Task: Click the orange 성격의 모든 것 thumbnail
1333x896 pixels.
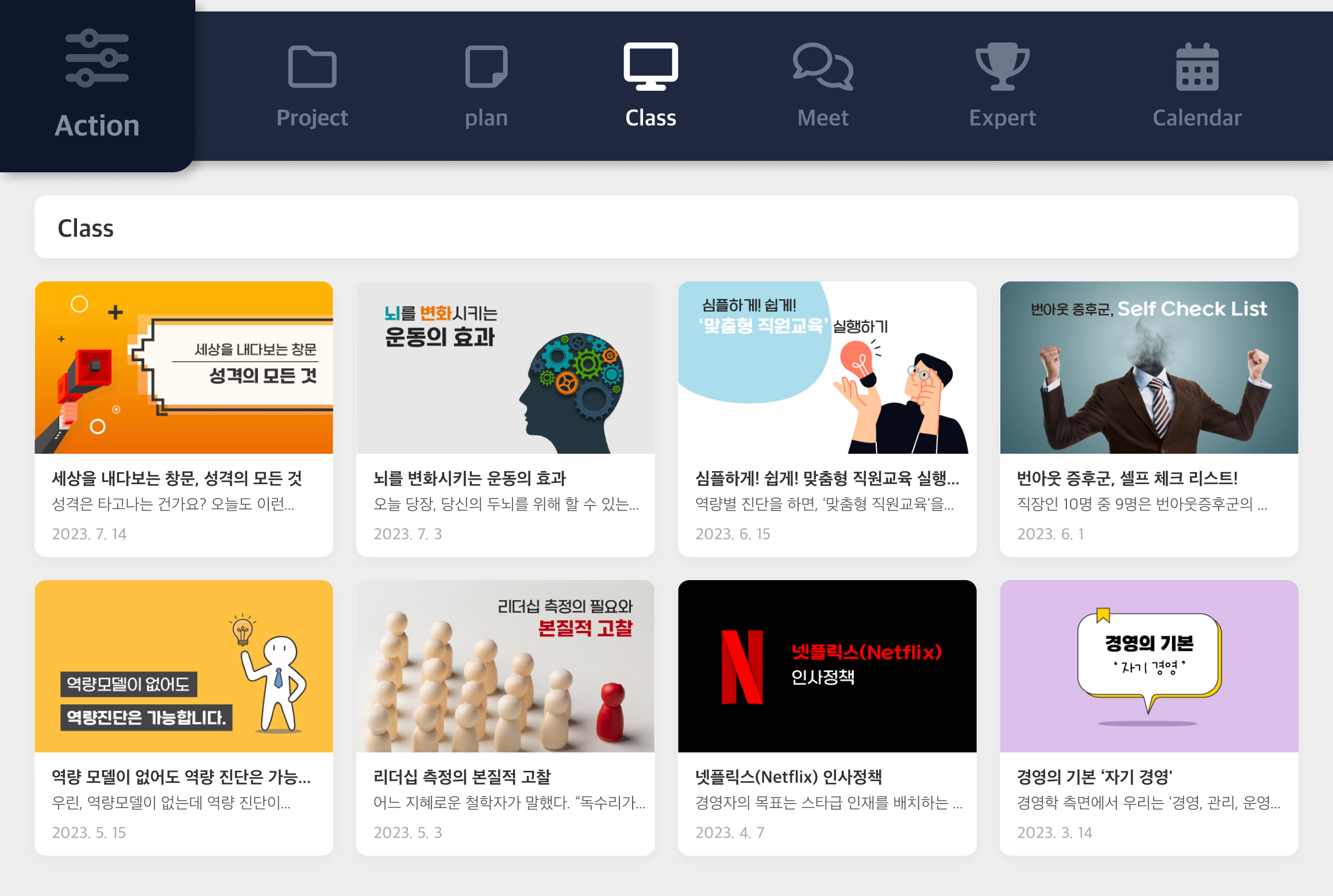Action: pos(184,368)
